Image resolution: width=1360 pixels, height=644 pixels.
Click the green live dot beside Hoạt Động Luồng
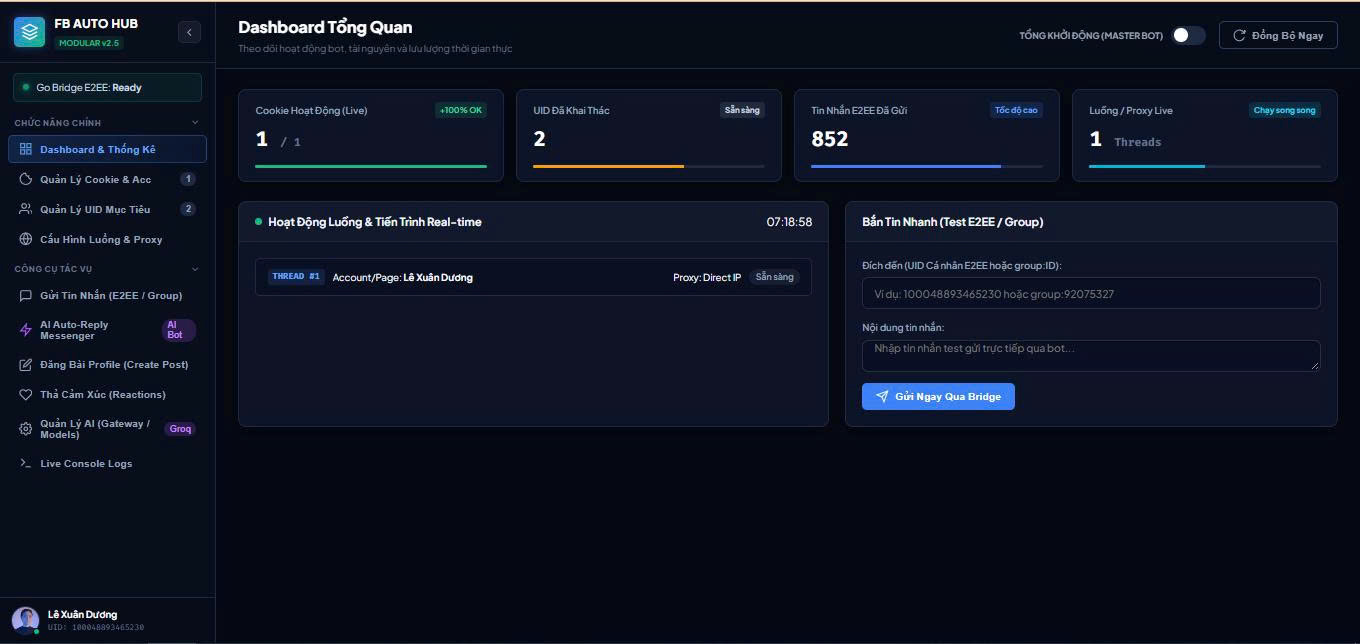(258, 222)
